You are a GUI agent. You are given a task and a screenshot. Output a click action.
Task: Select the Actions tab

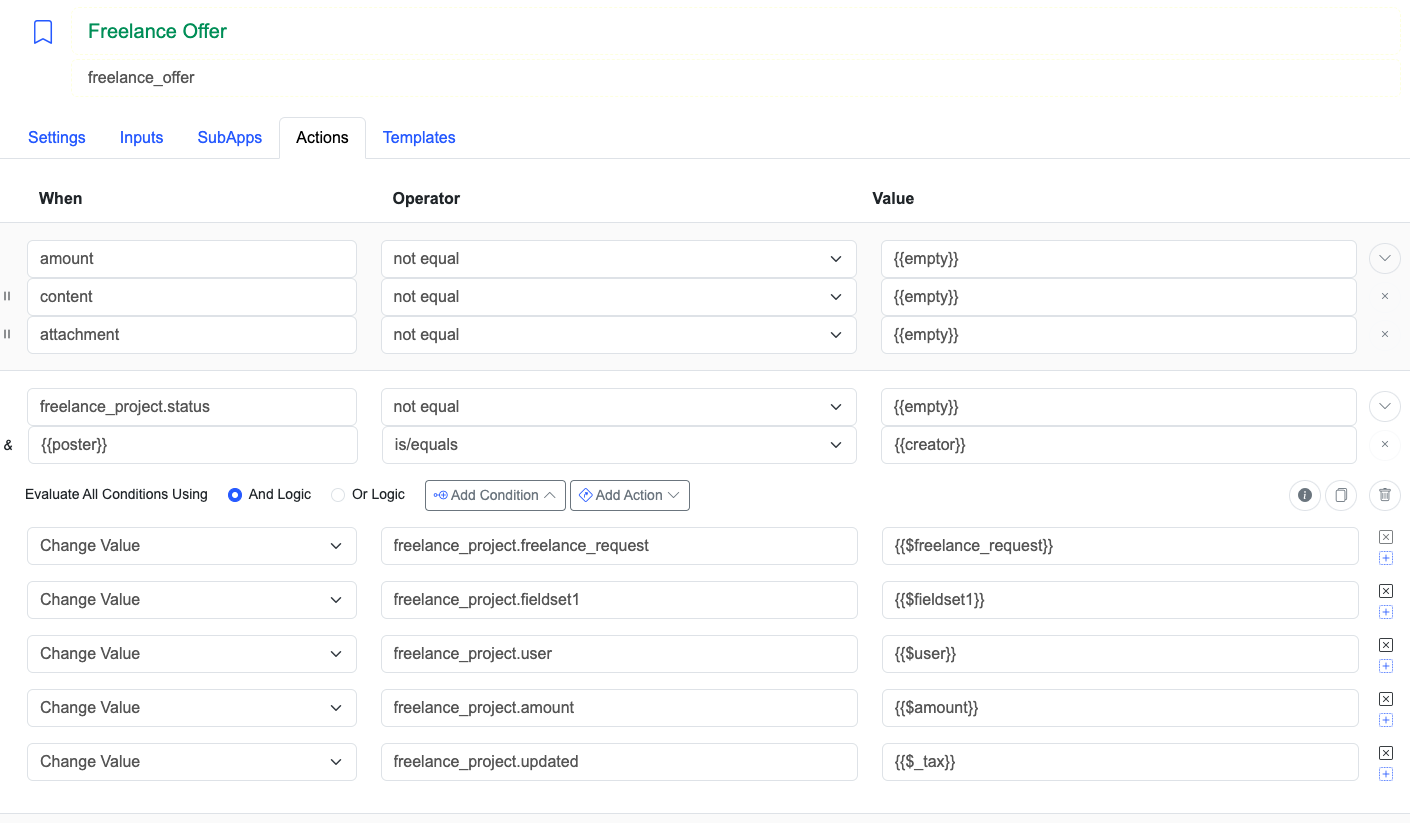(x=322, y=138)
